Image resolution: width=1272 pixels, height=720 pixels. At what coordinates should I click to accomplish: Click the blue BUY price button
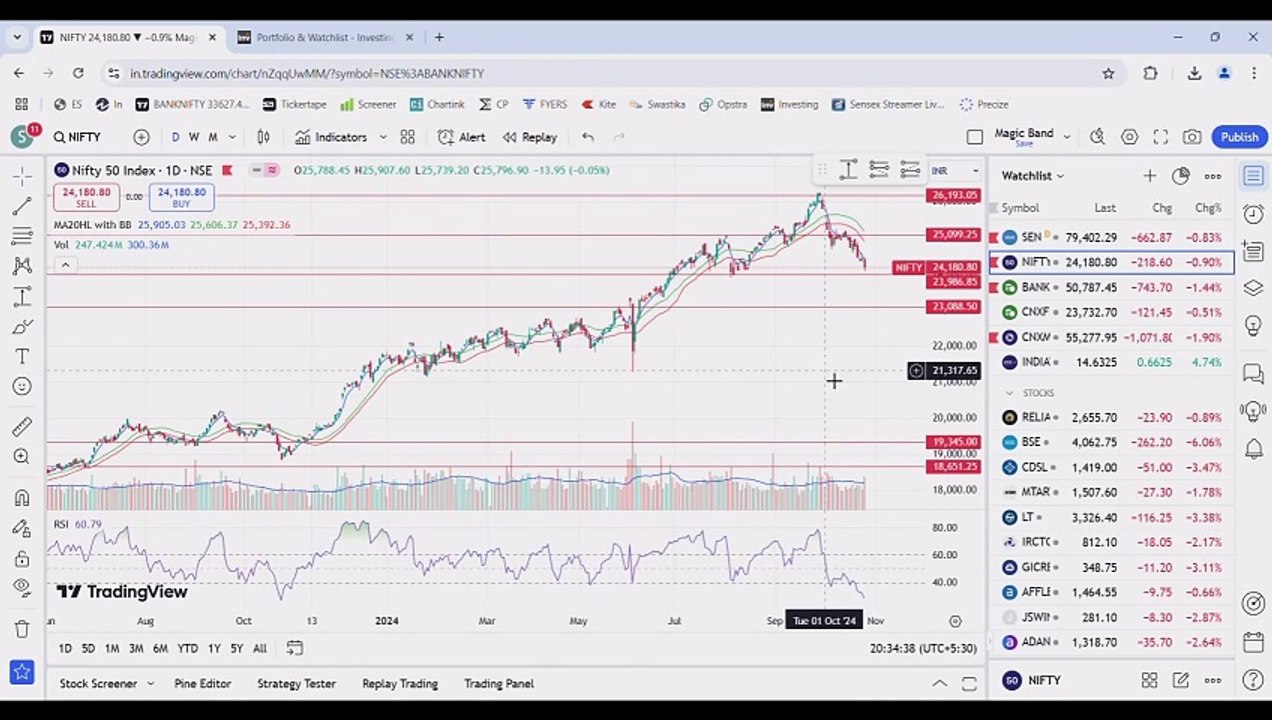[x=181, y=197]
